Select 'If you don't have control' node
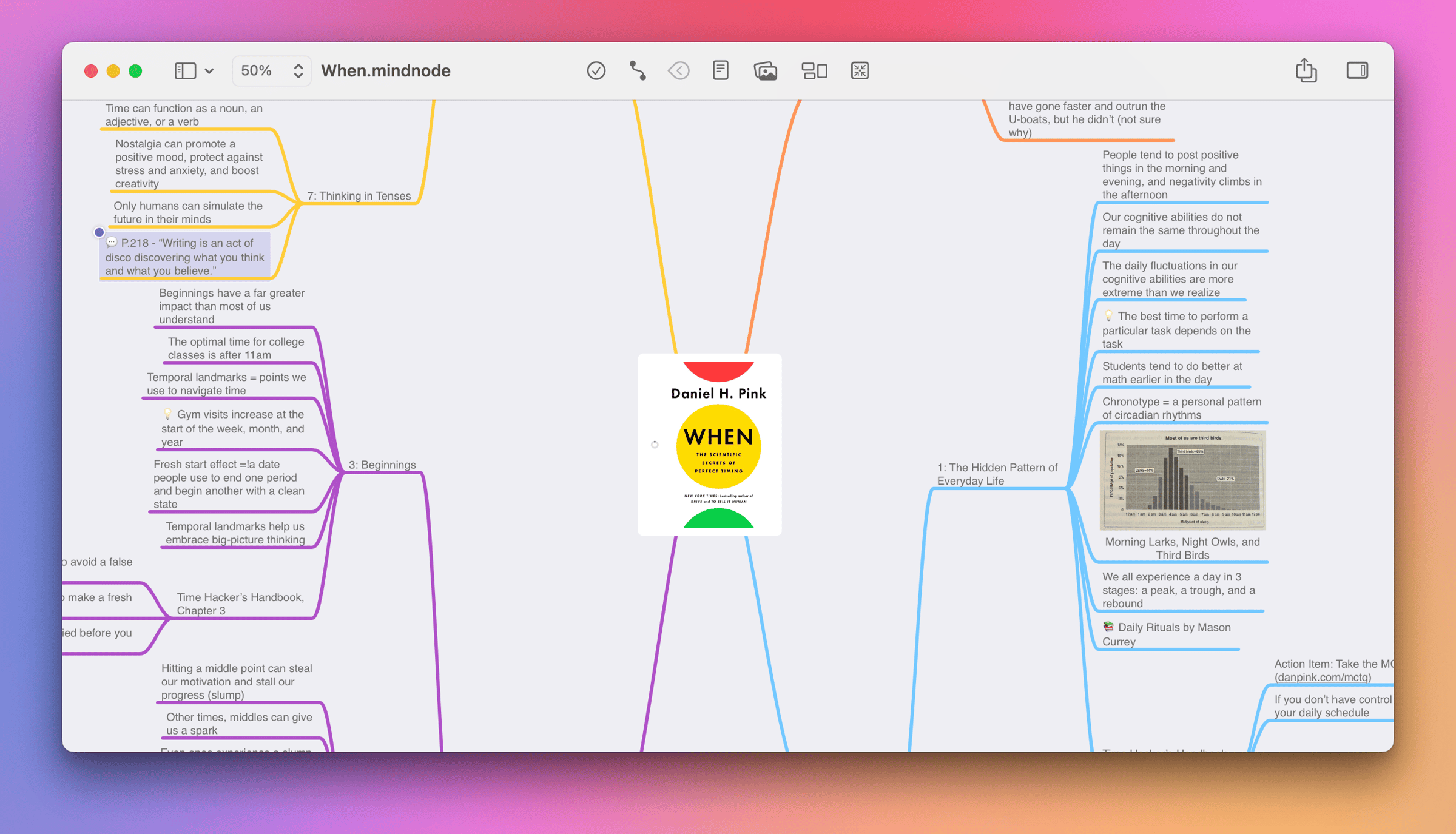The width and height of the screenshot is (1456, 834). (1333, 706)
